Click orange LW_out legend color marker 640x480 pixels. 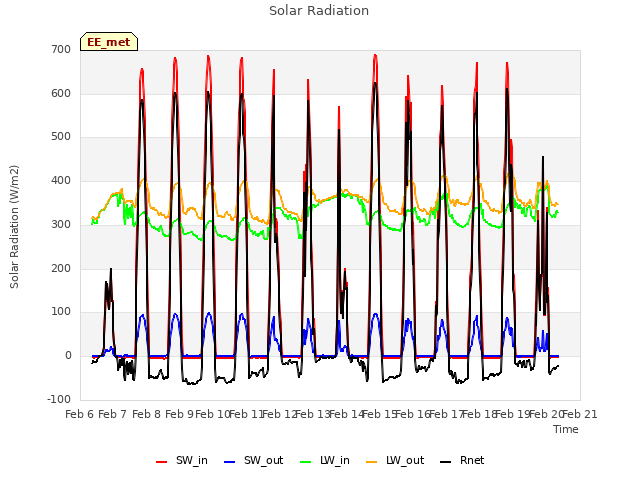click(x=372, y=462)
